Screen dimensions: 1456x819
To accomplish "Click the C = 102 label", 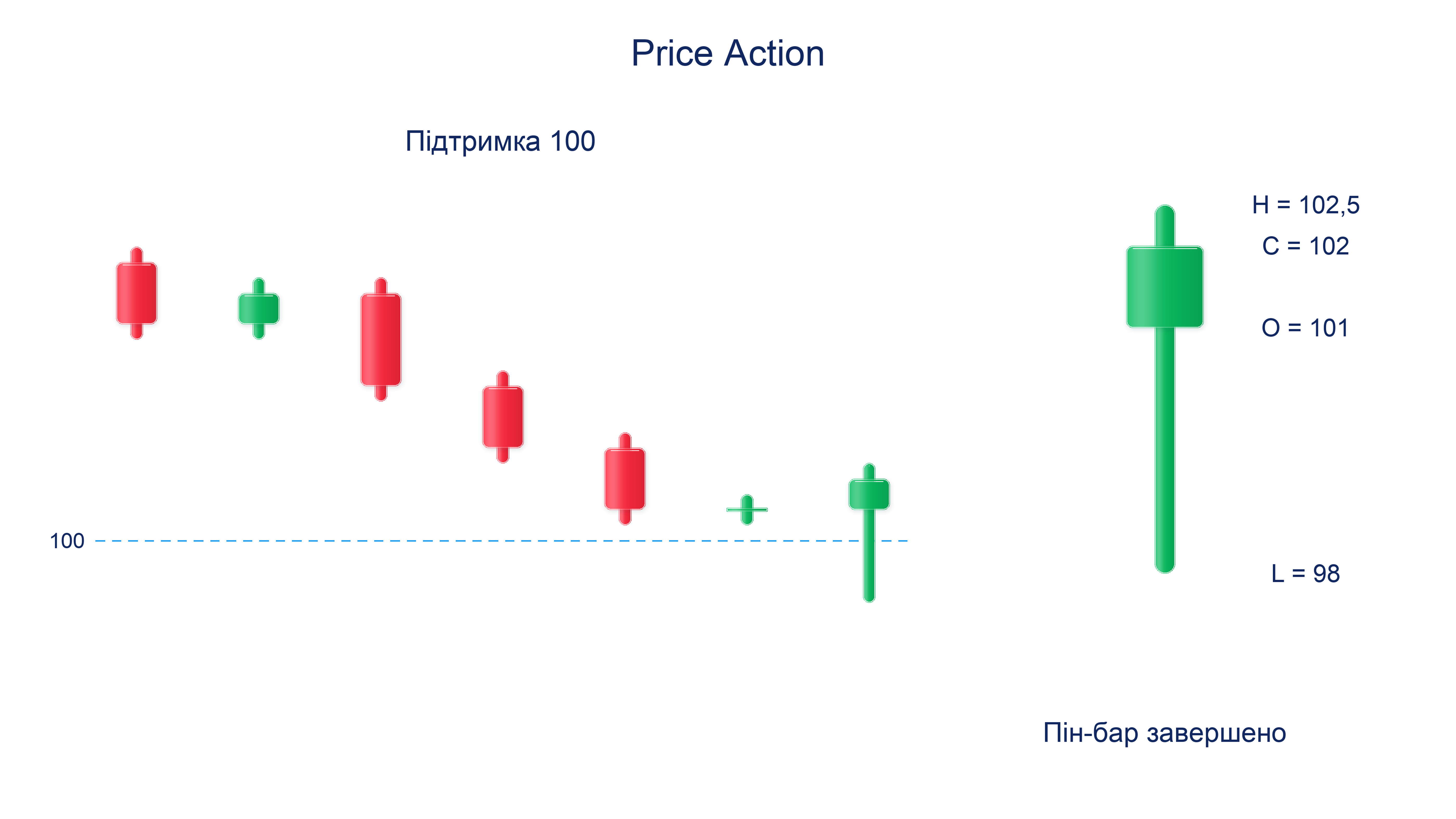I will tap(1306, 246).
